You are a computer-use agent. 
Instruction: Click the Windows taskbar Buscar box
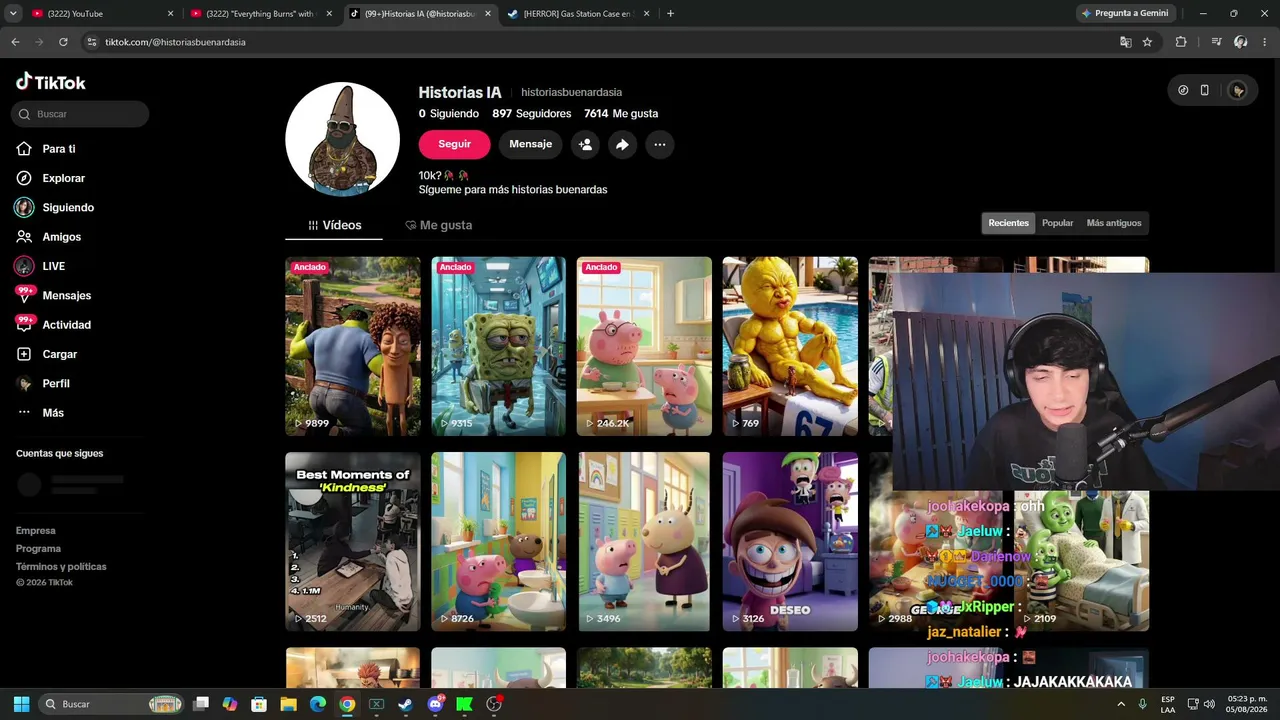[x=112, y=704]
